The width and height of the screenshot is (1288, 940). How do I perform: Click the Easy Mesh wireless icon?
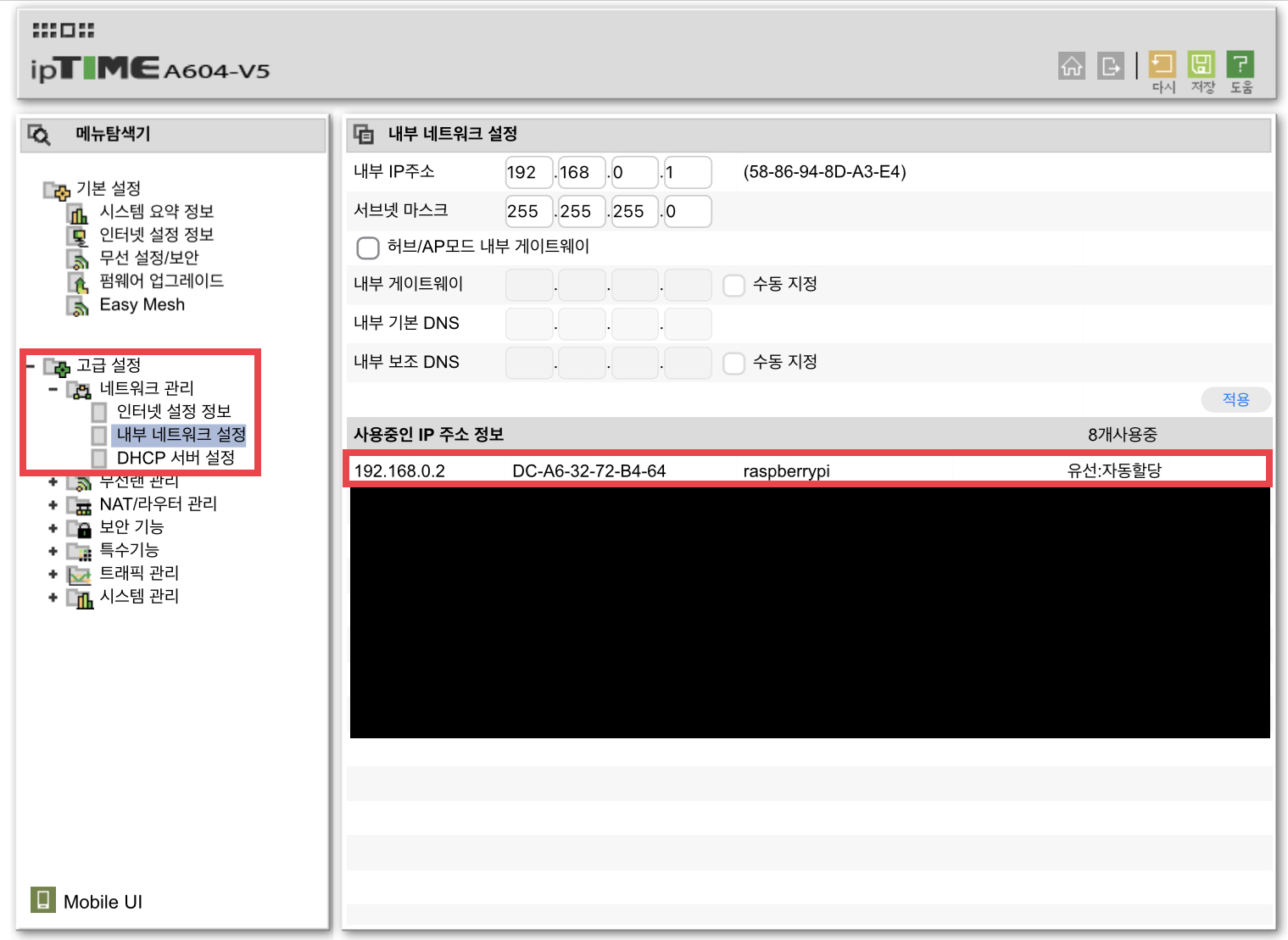[x=79, y=305]
